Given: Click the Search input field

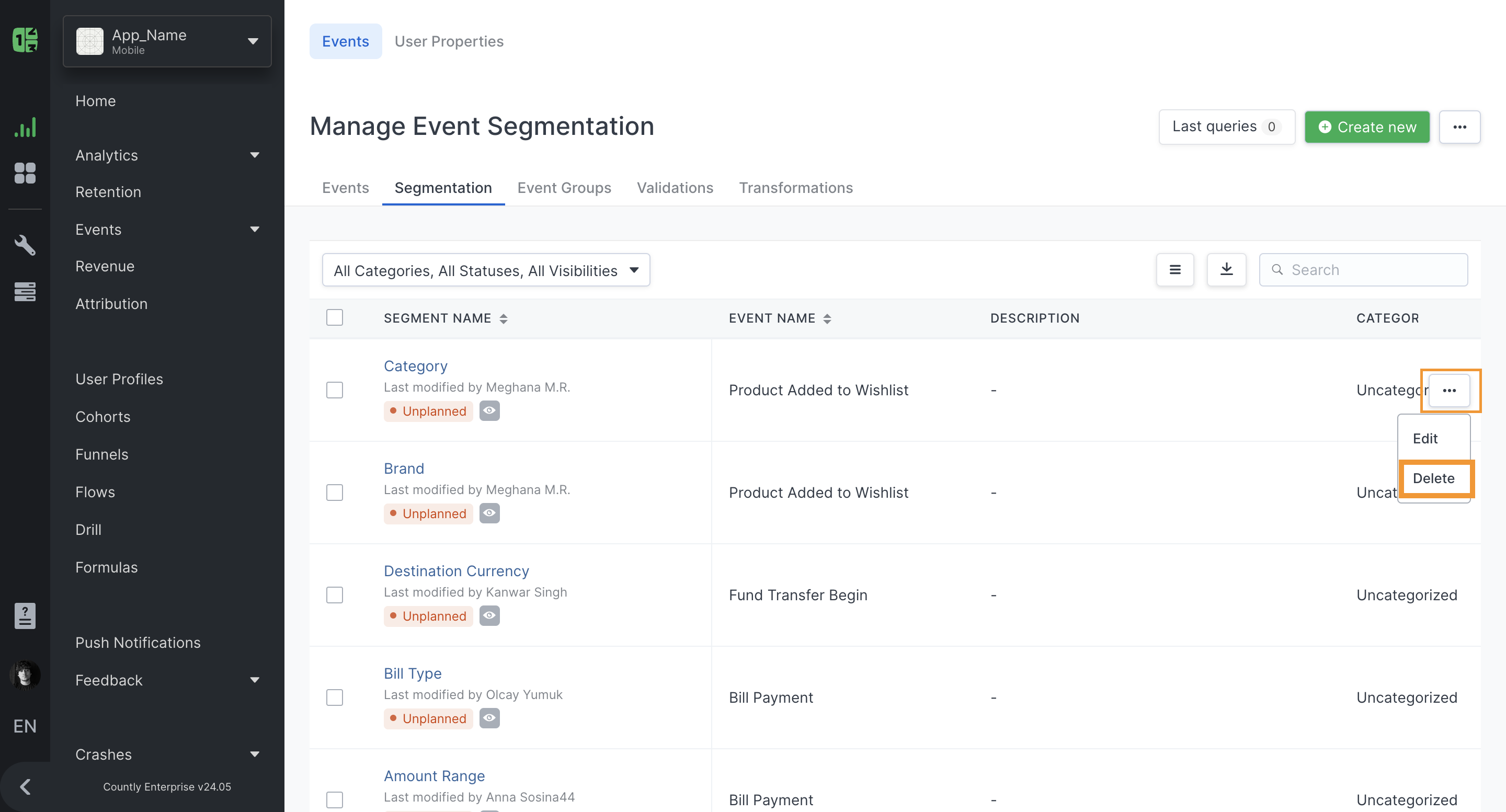Looking at the screenshot, I should [x=1363, y=269].
